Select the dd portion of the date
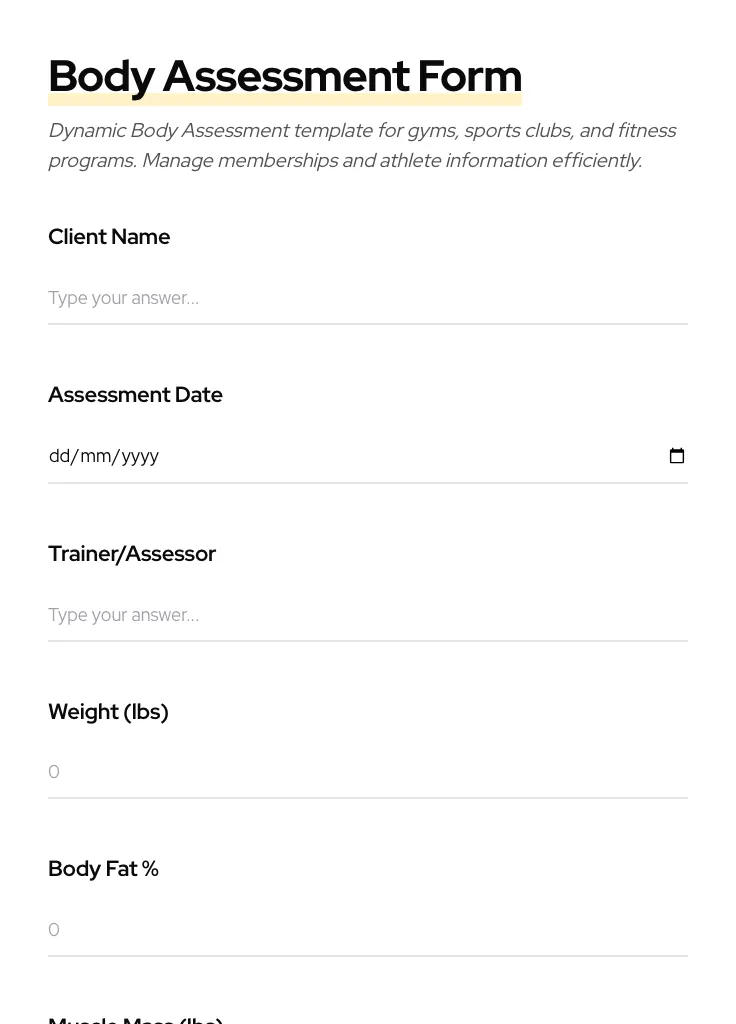The height and width of the screenshot is (1024, 736). (x=60, y=456)
